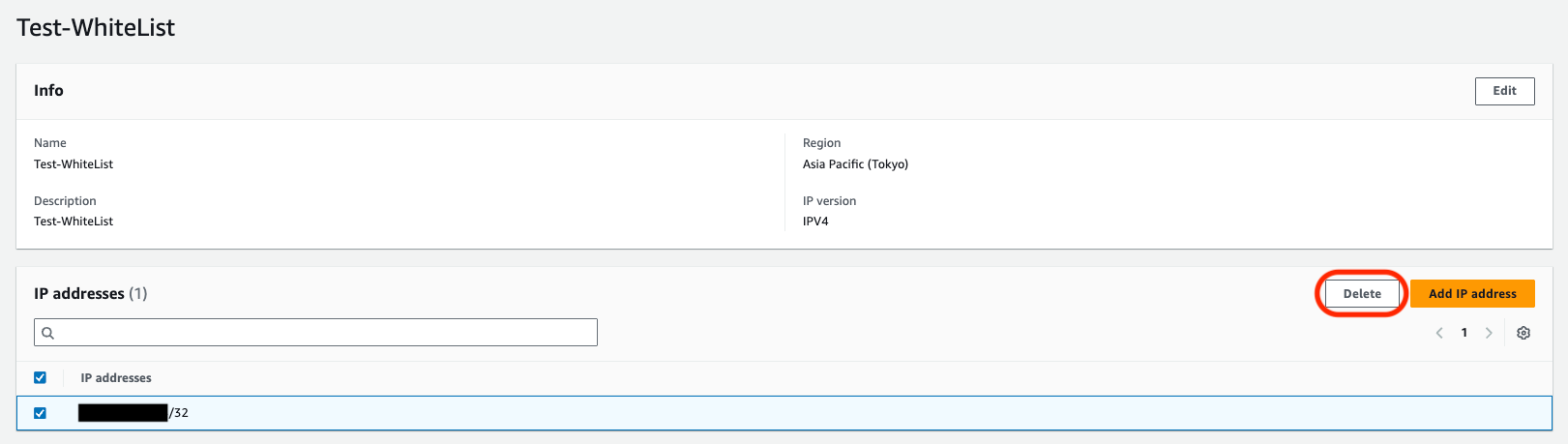The height and width of the screenshot is (444, 1568).
Task: Click the Region value Asia Pacific (Tokyo)
Action: tap(855, 164)
